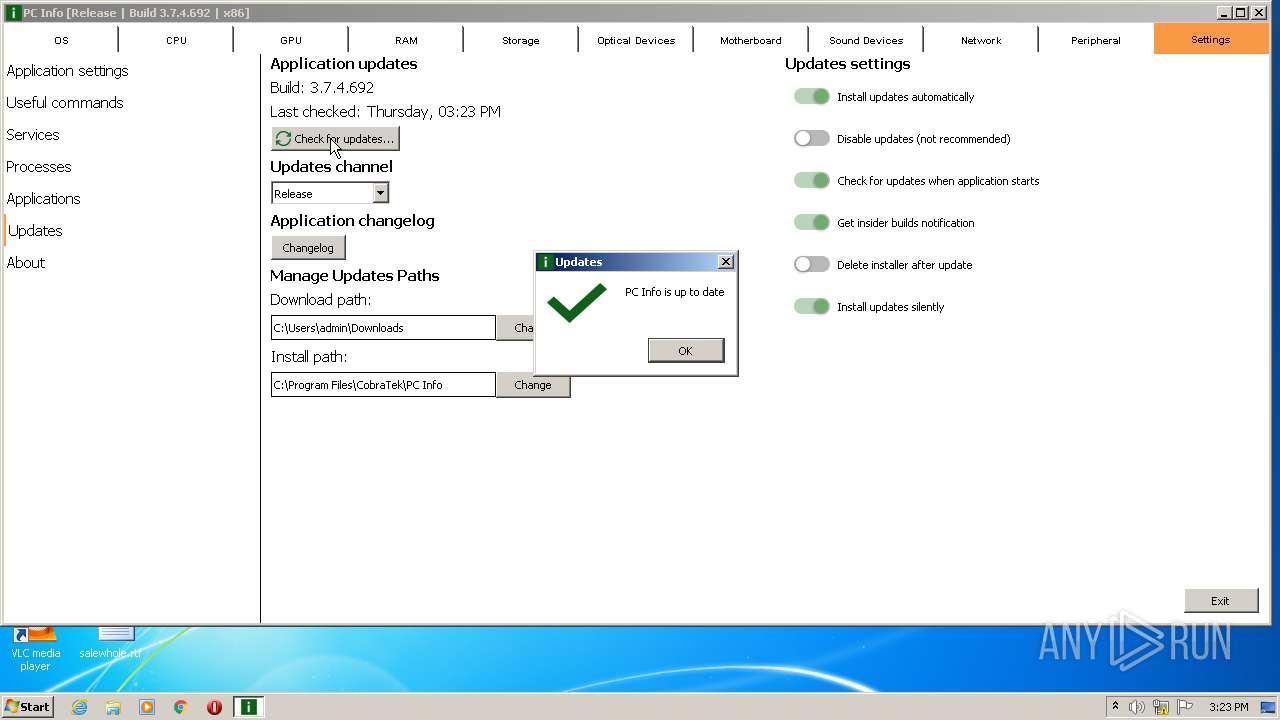Launch Internet Explorer from taskbar
Image resolution: width=1280 pixels, height=720 pixels.
click(x=79, y=707)
